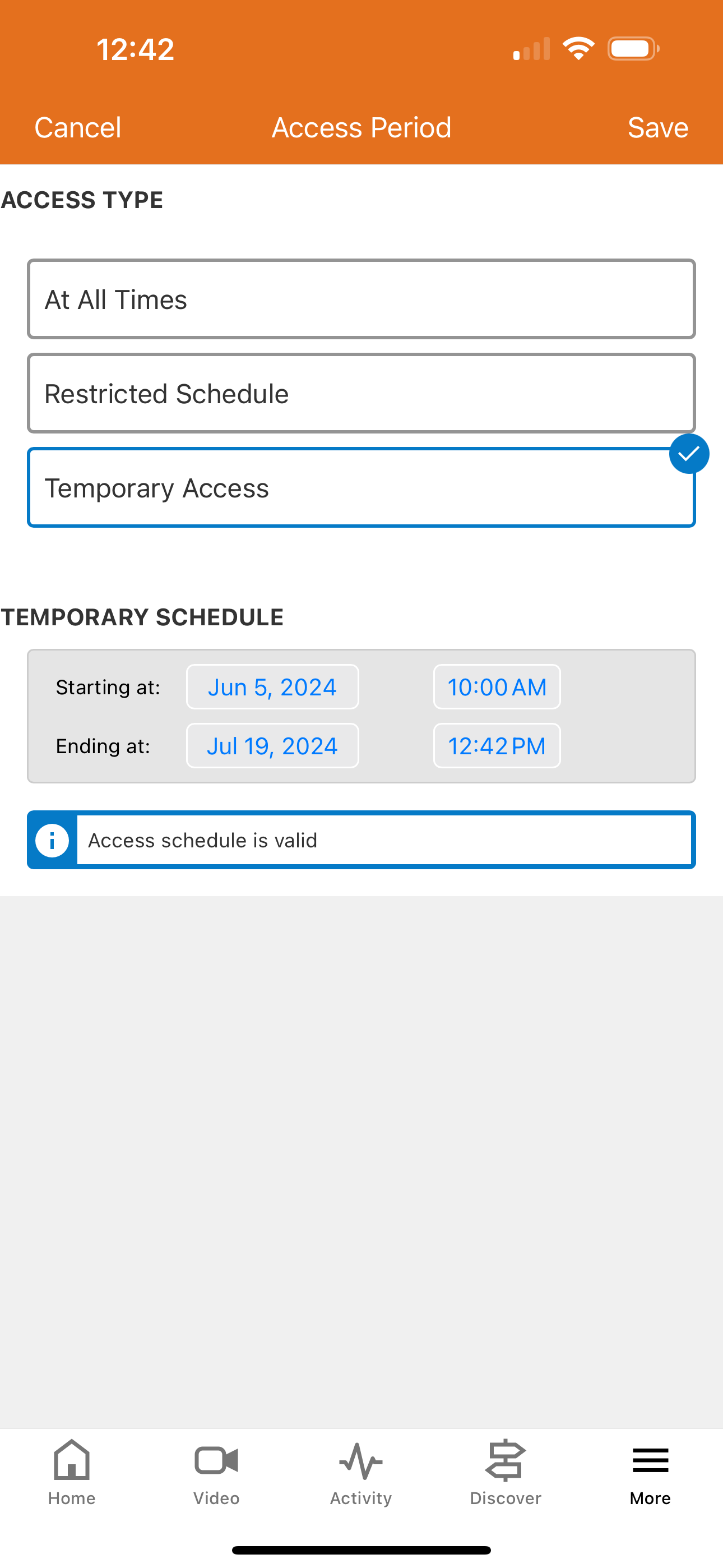Choose Restricted Schedule access type

pyautogui.click(x=361, y=394)
